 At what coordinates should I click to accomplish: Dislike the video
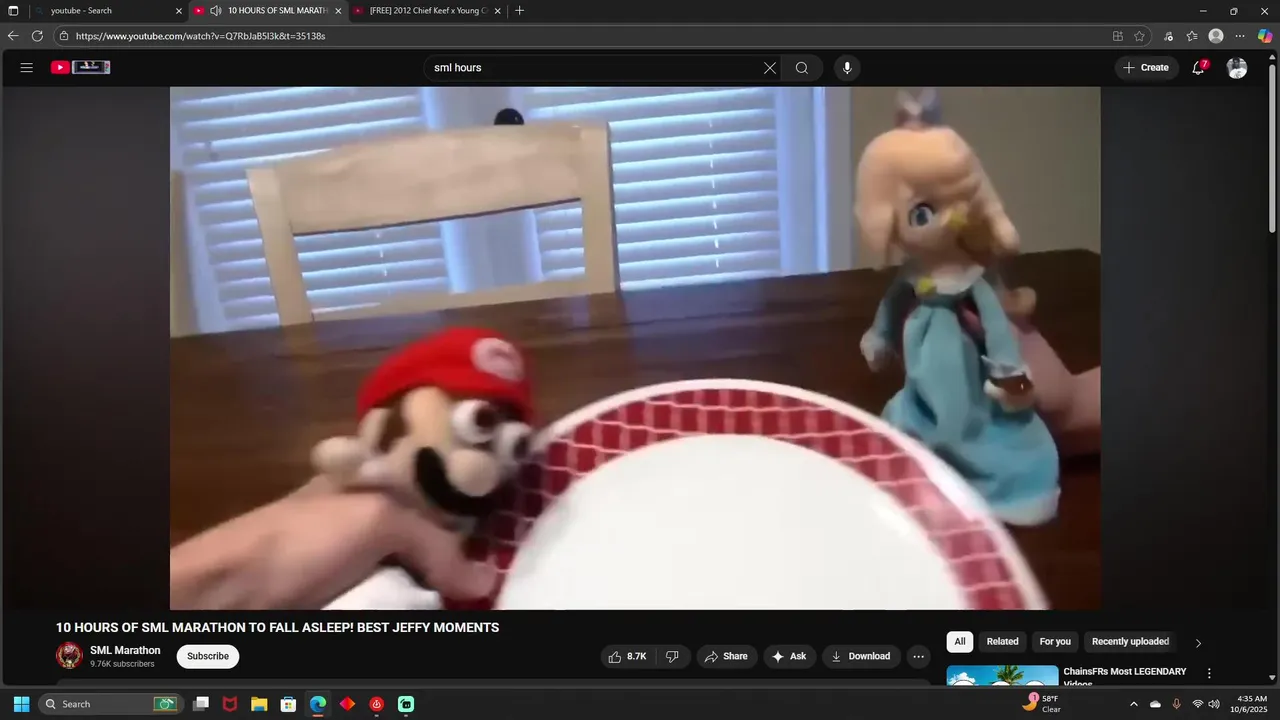click(673, 656)
